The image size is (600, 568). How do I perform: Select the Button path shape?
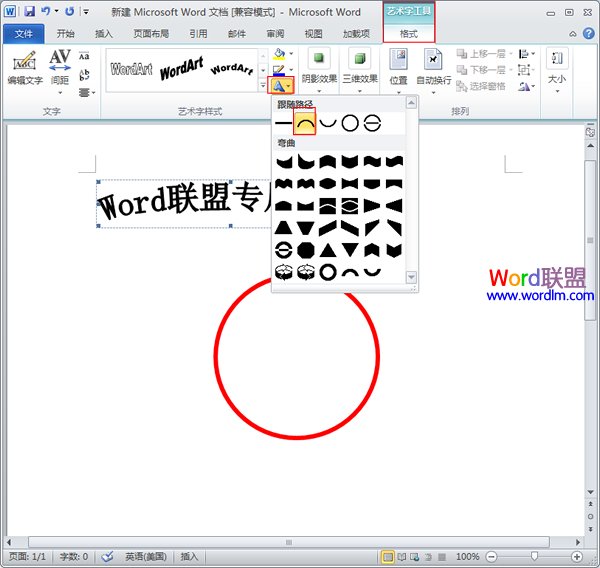(x=372, y=123)
